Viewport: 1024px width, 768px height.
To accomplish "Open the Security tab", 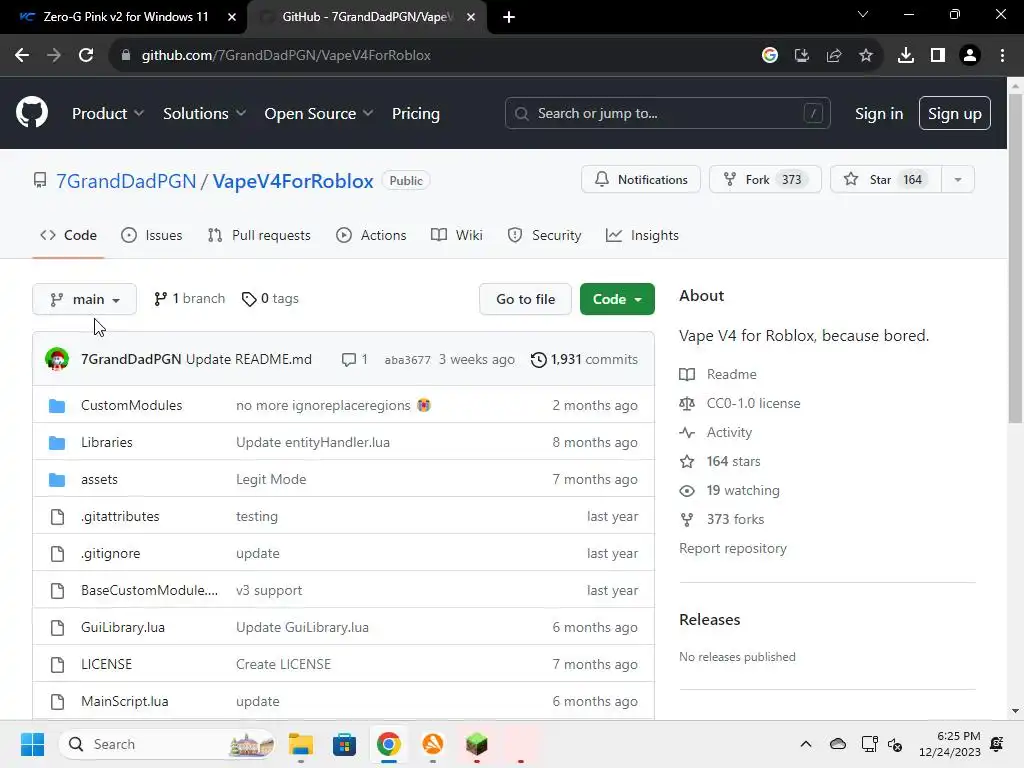I will point(544,235).
